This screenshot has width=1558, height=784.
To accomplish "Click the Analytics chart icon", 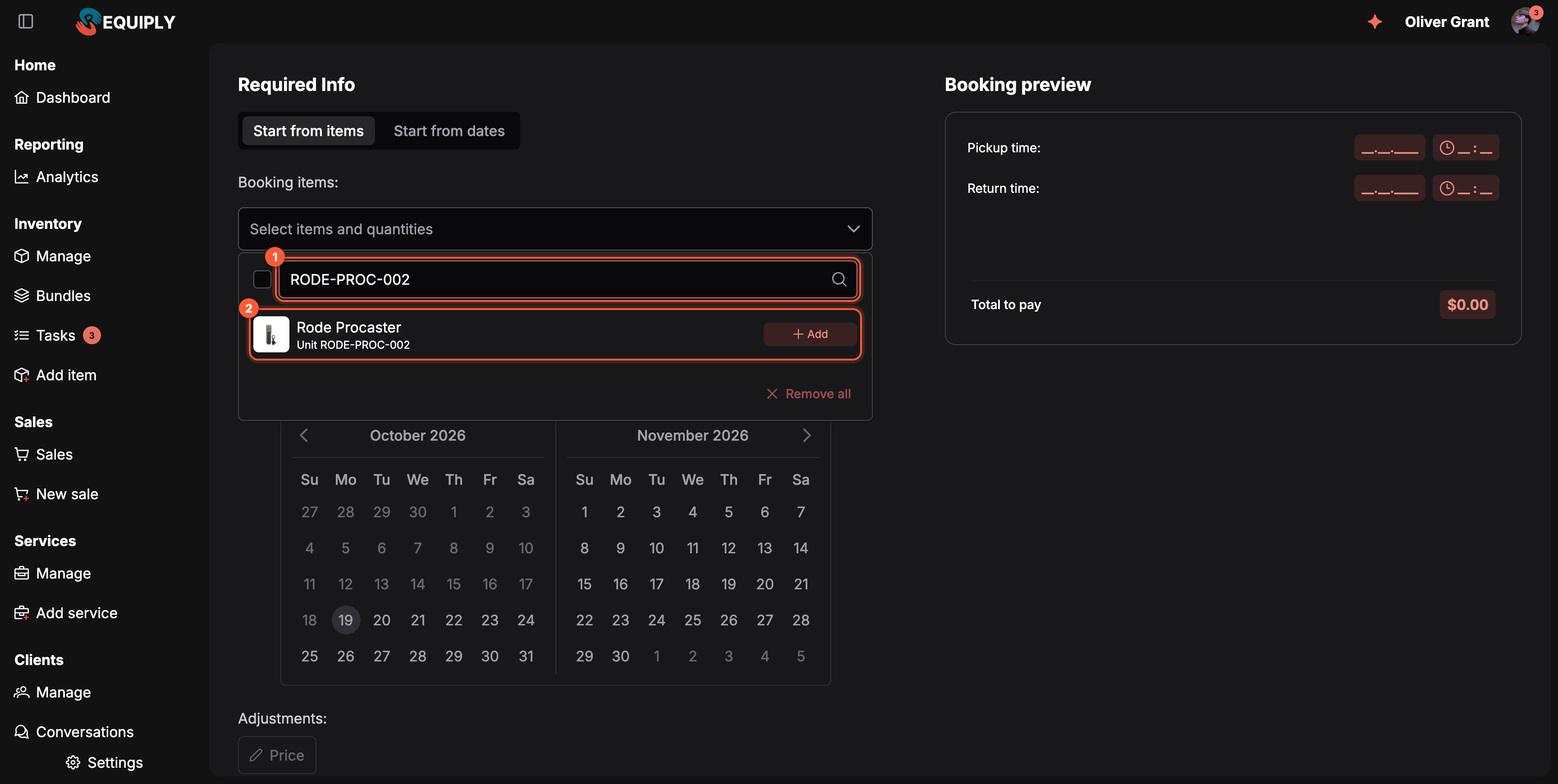I will [22, 177].
